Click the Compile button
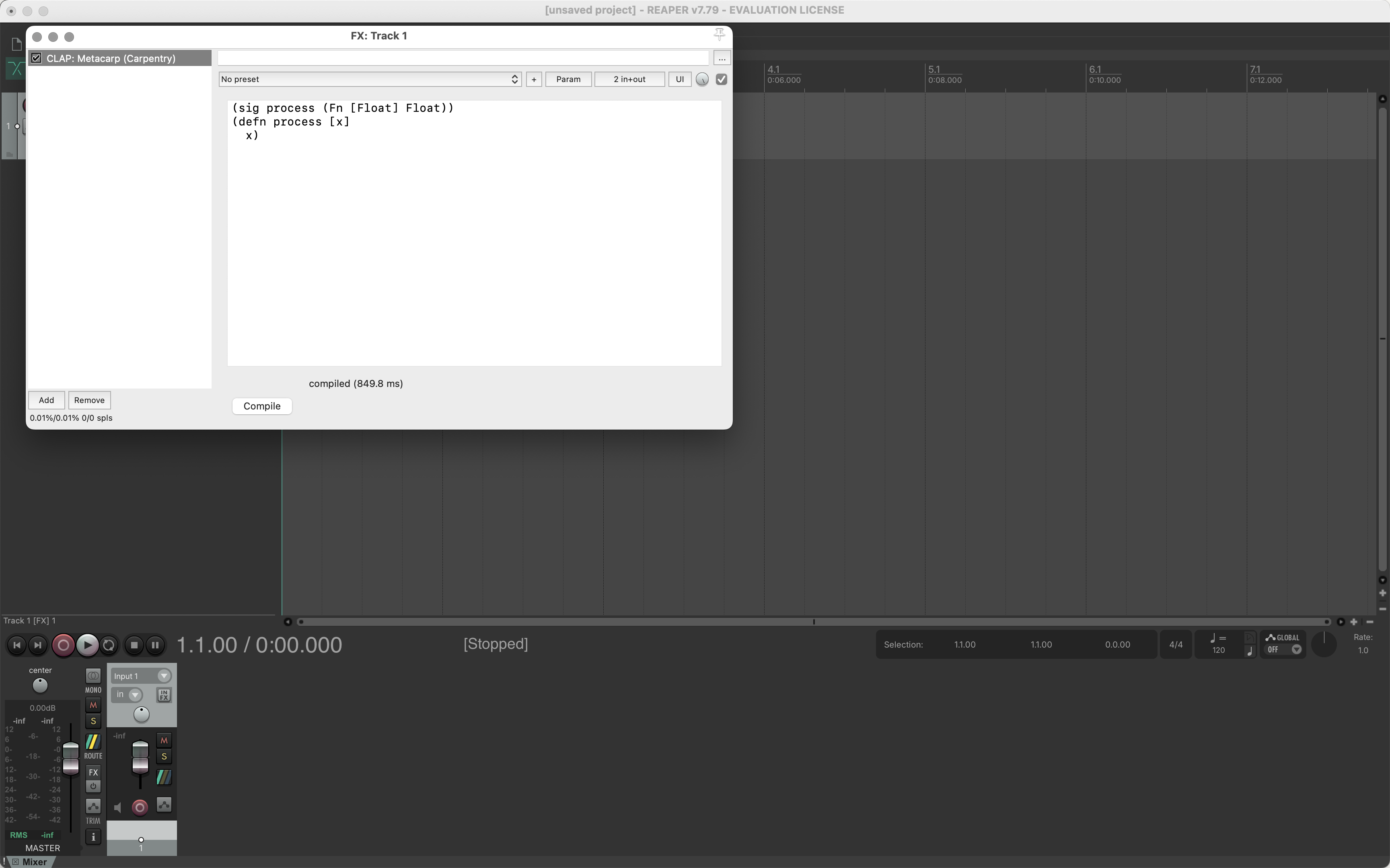This screenshot has width=1390, height=868. (x=262, y=406)
